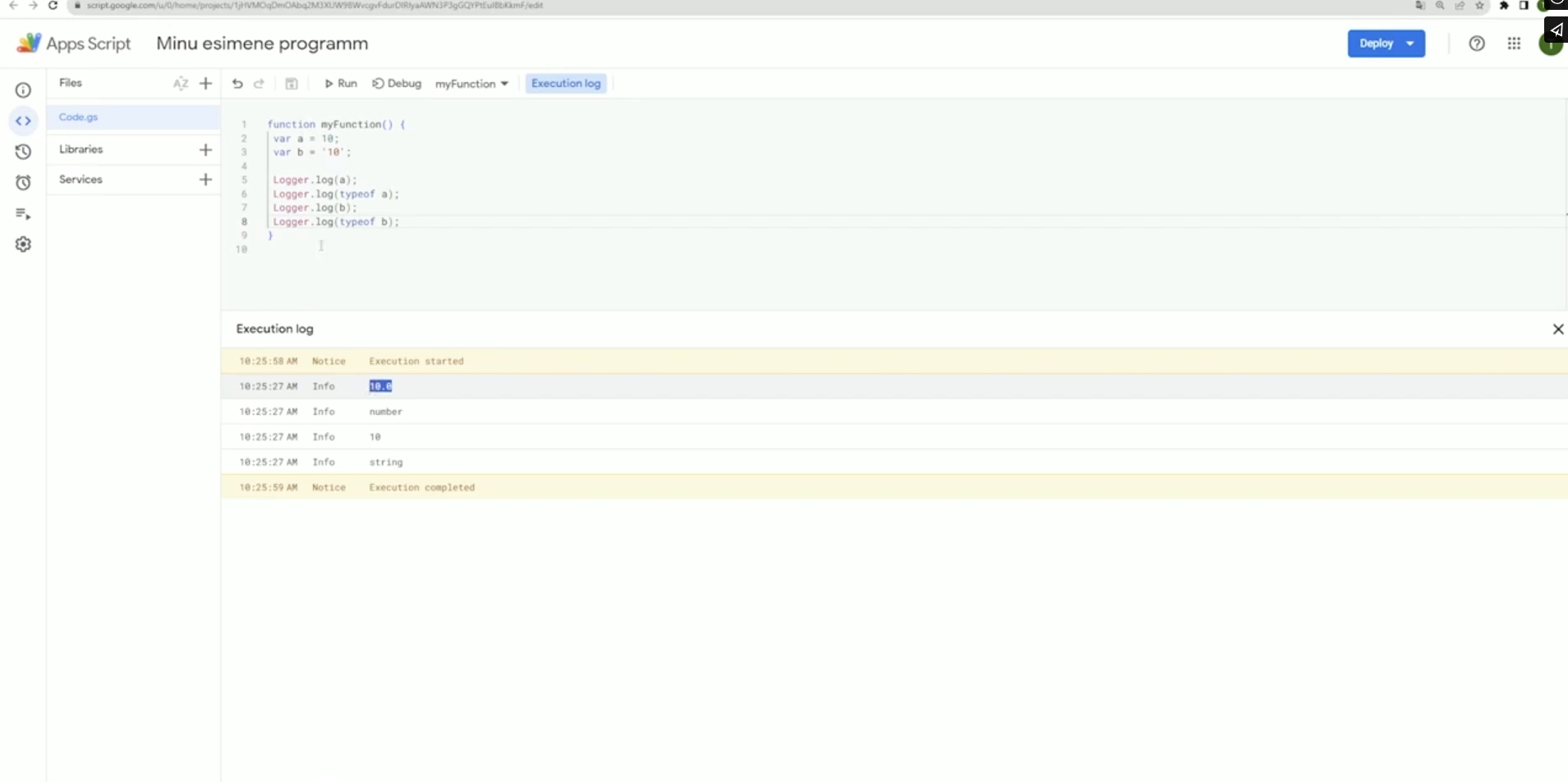Click line number 10 in the editor gutter
The image size is (1568, 782).
click(x=241, y=250)
